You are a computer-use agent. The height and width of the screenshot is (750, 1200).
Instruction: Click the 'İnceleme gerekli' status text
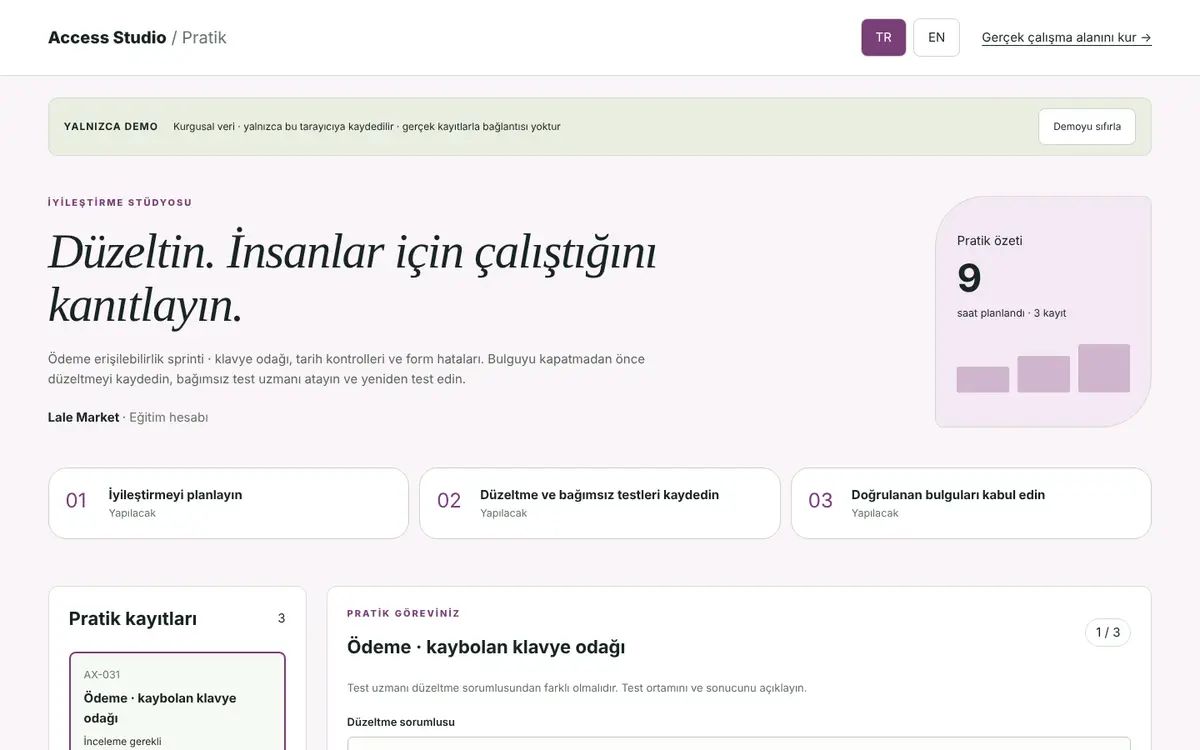pyautogui.click(x=122, y=742)
